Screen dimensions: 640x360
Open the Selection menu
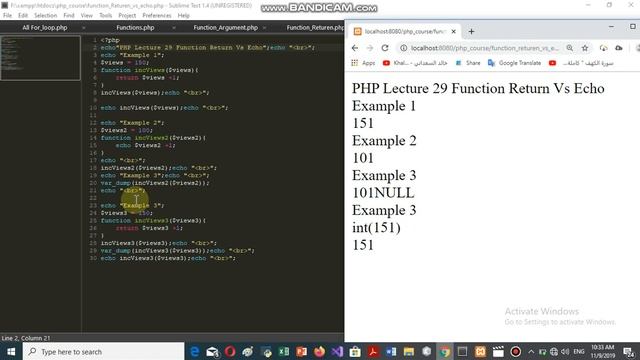[45, 16]
